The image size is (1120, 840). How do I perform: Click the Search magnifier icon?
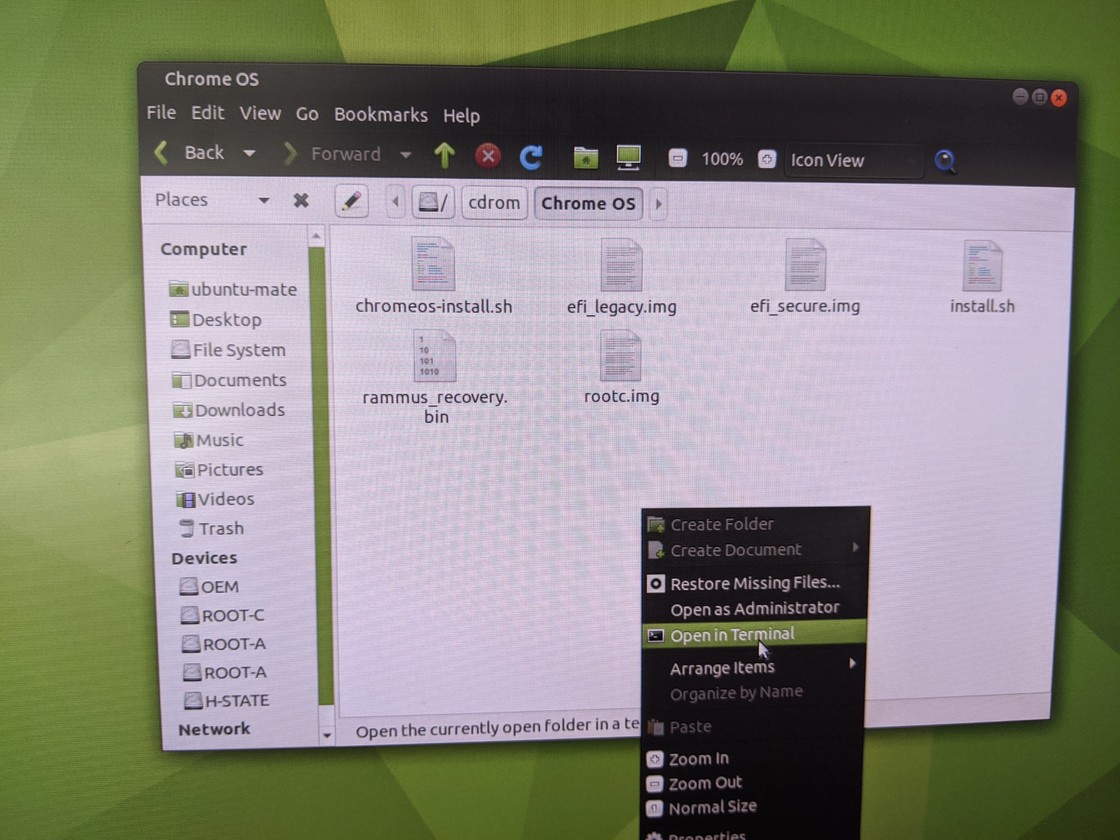(944, 160)
